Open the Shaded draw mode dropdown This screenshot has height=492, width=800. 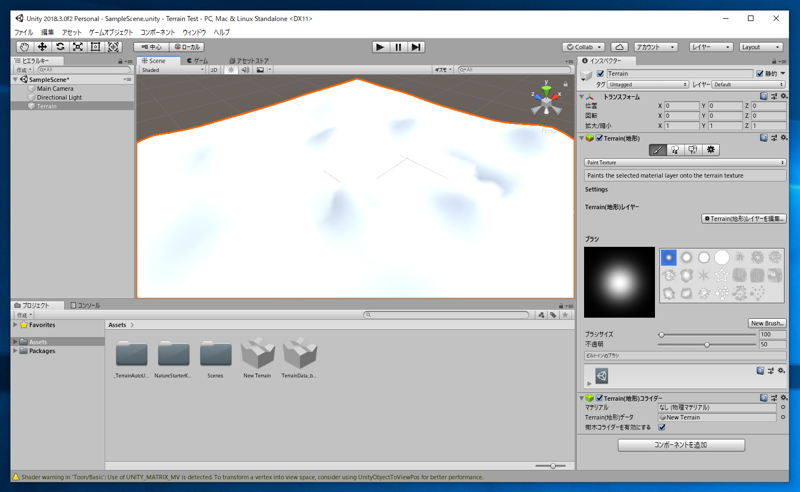pos(172,70)
